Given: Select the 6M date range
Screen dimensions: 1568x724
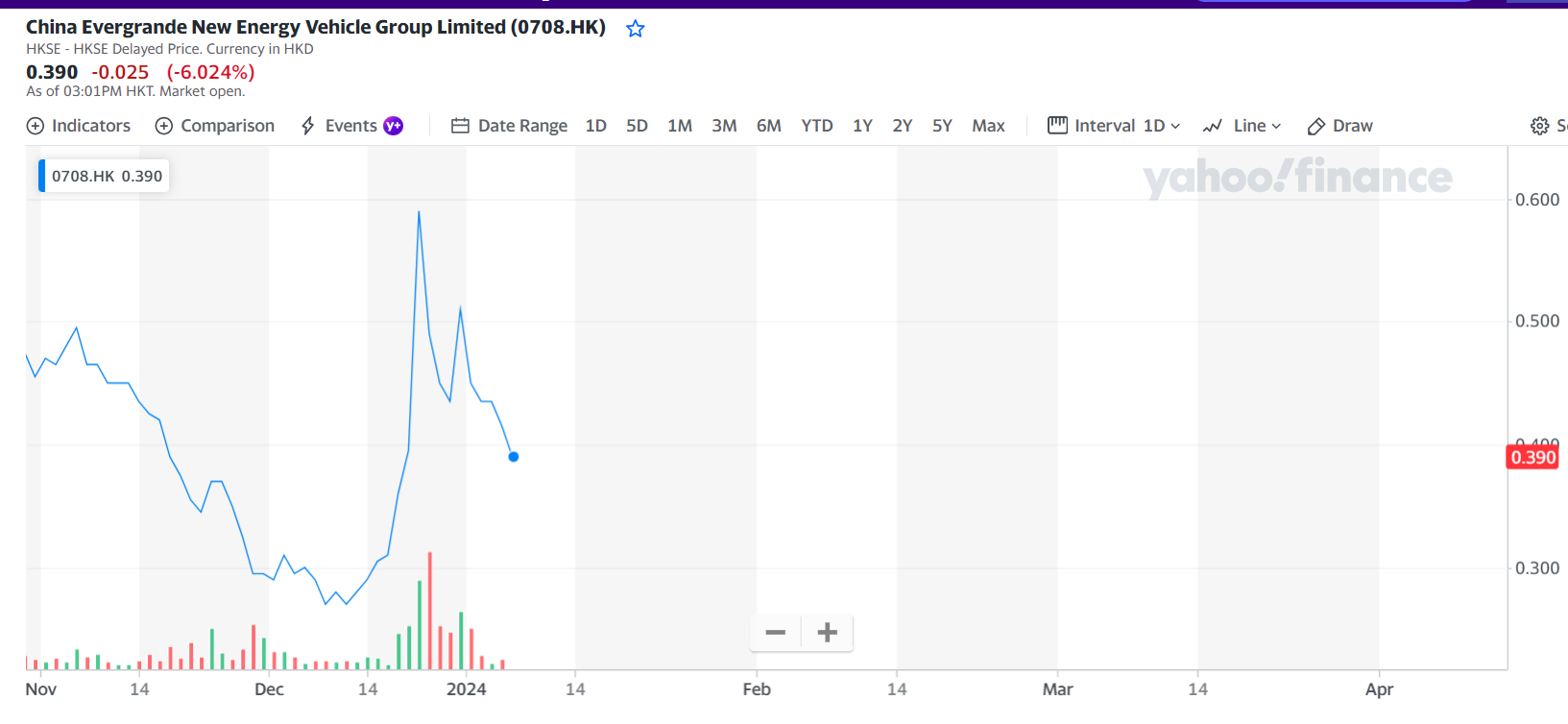Looking at the screenshot, I should (x=769, y=126).
